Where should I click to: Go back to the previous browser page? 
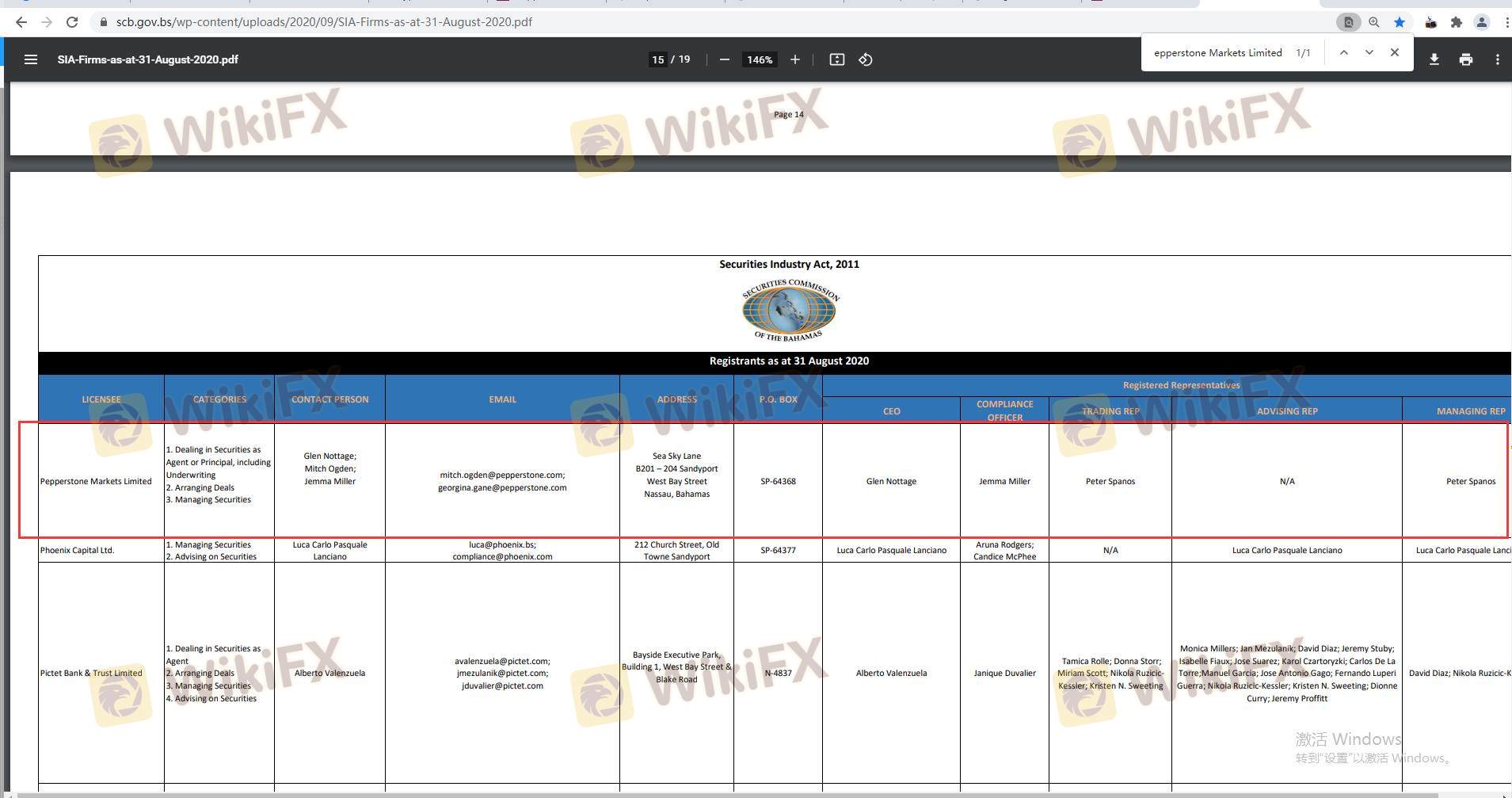click(21, 22)
